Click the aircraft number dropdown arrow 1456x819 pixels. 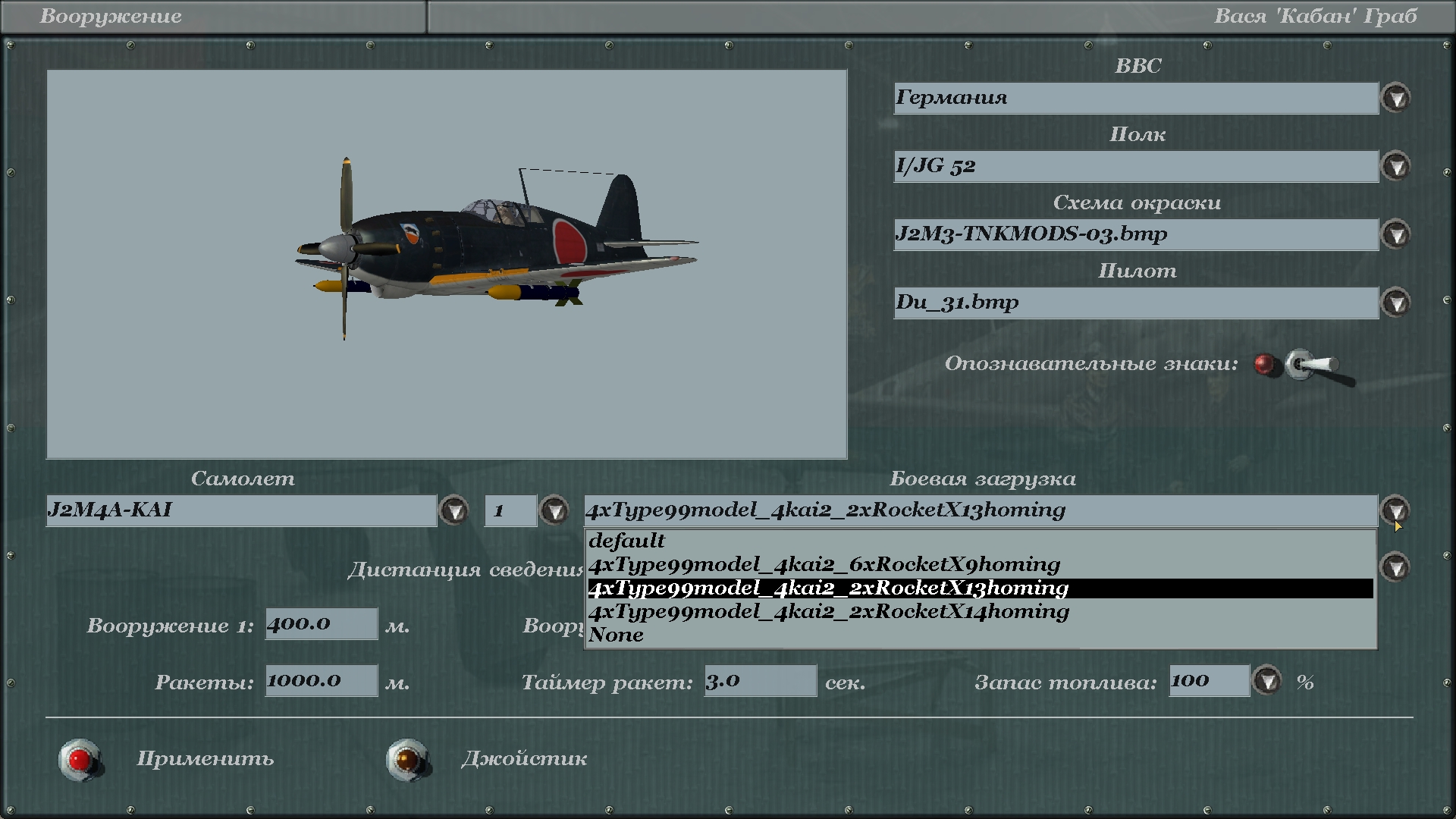554,510
